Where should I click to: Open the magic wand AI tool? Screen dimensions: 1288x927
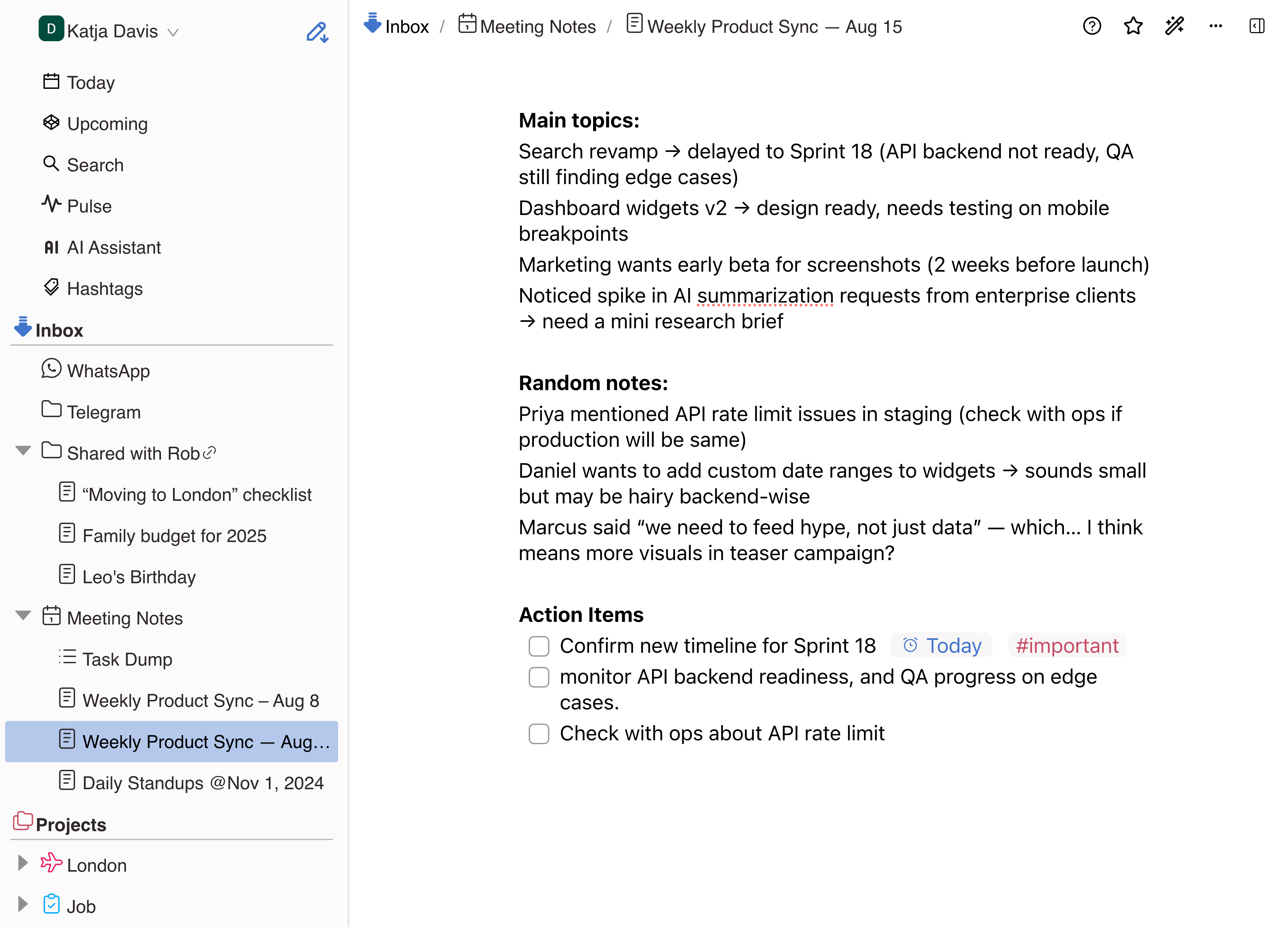coord(1174,26)
